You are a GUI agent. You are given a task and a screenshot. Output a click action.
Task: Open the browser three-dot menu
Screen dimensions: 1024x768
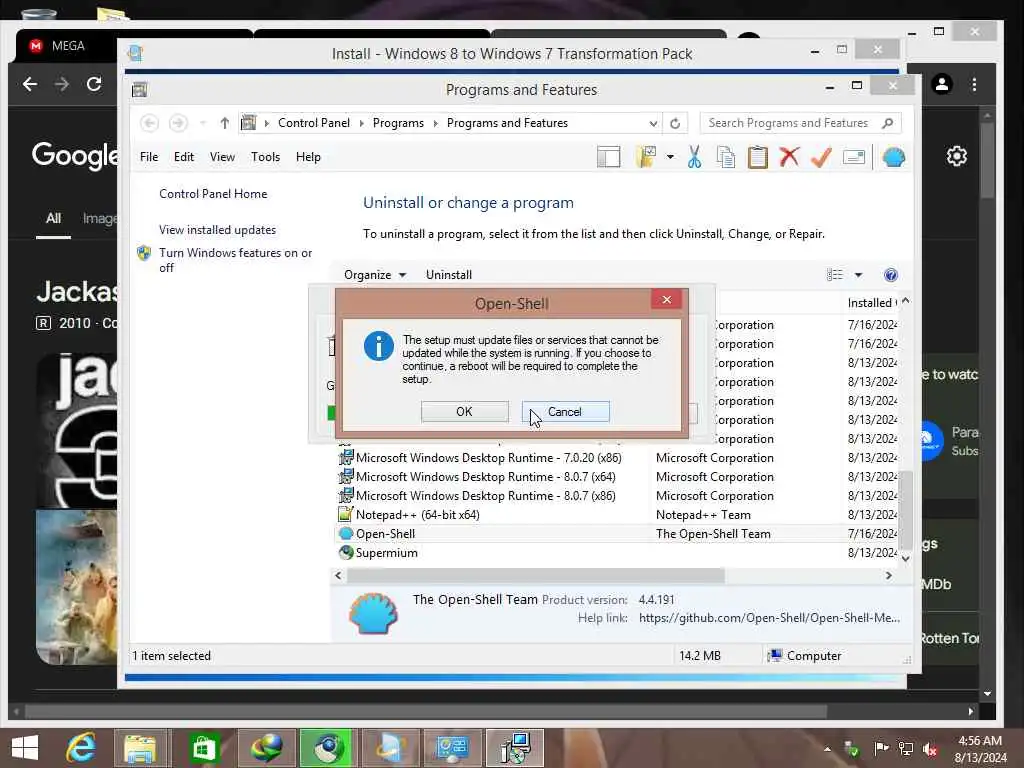point(974,84)
